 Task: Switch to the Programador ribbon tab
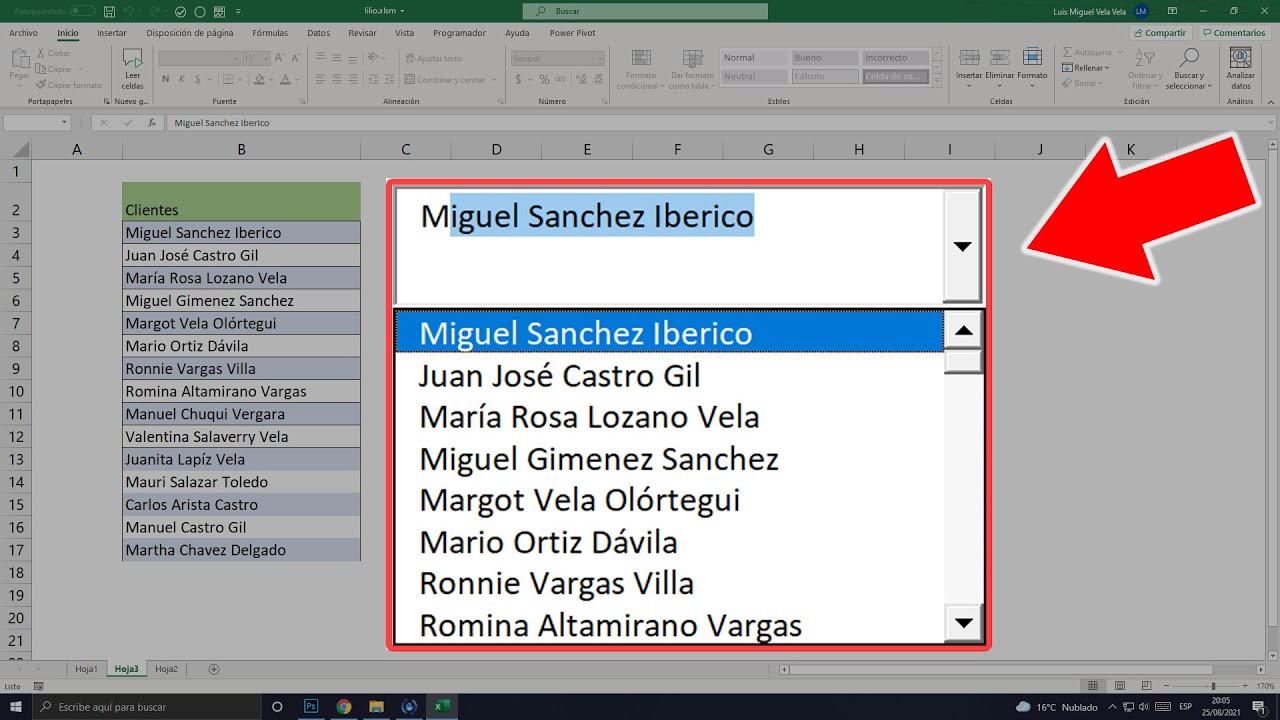459,32
